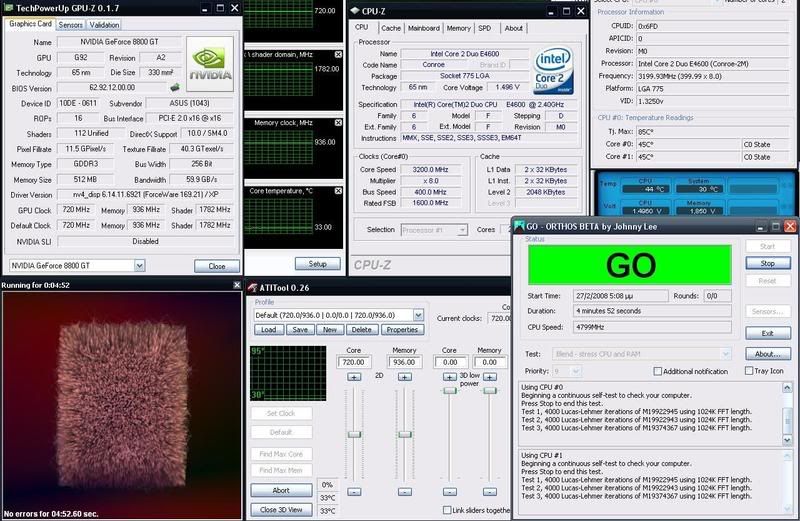Open the ORTHOS Test type dropdown
The width and height of the screenshot is (800, 521).
725,354
